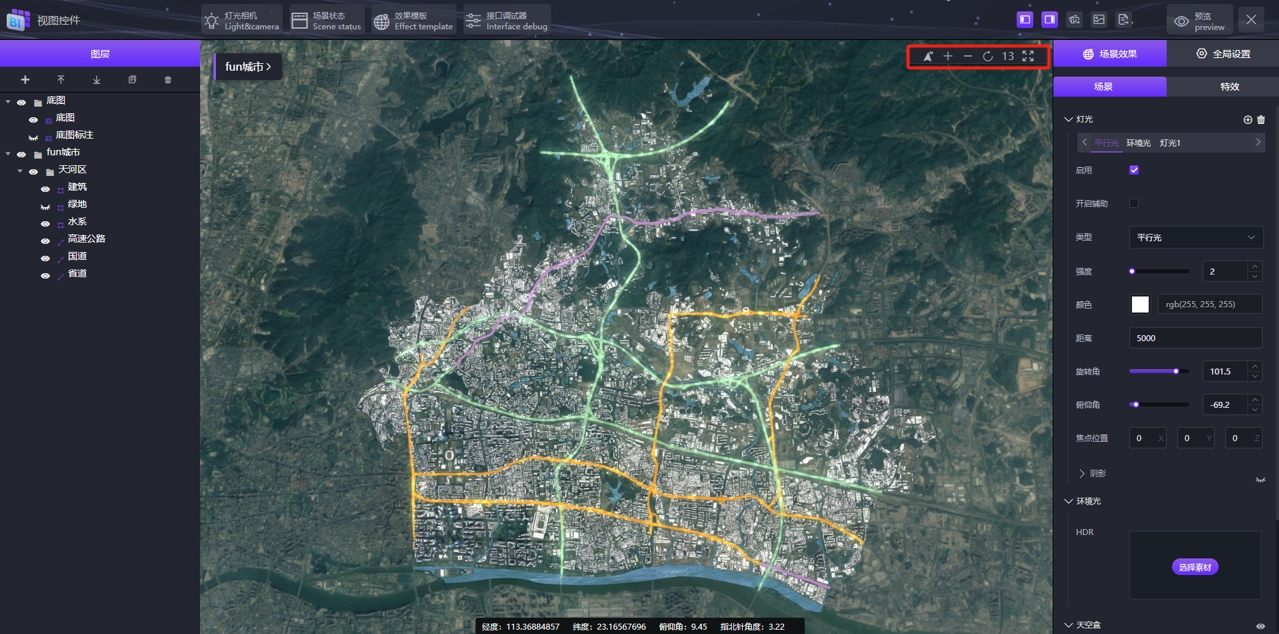The width and height of the screenshot is (1279, 634).
Task: Zoom in the map with plus icon
Action: [x=948, y=57]
